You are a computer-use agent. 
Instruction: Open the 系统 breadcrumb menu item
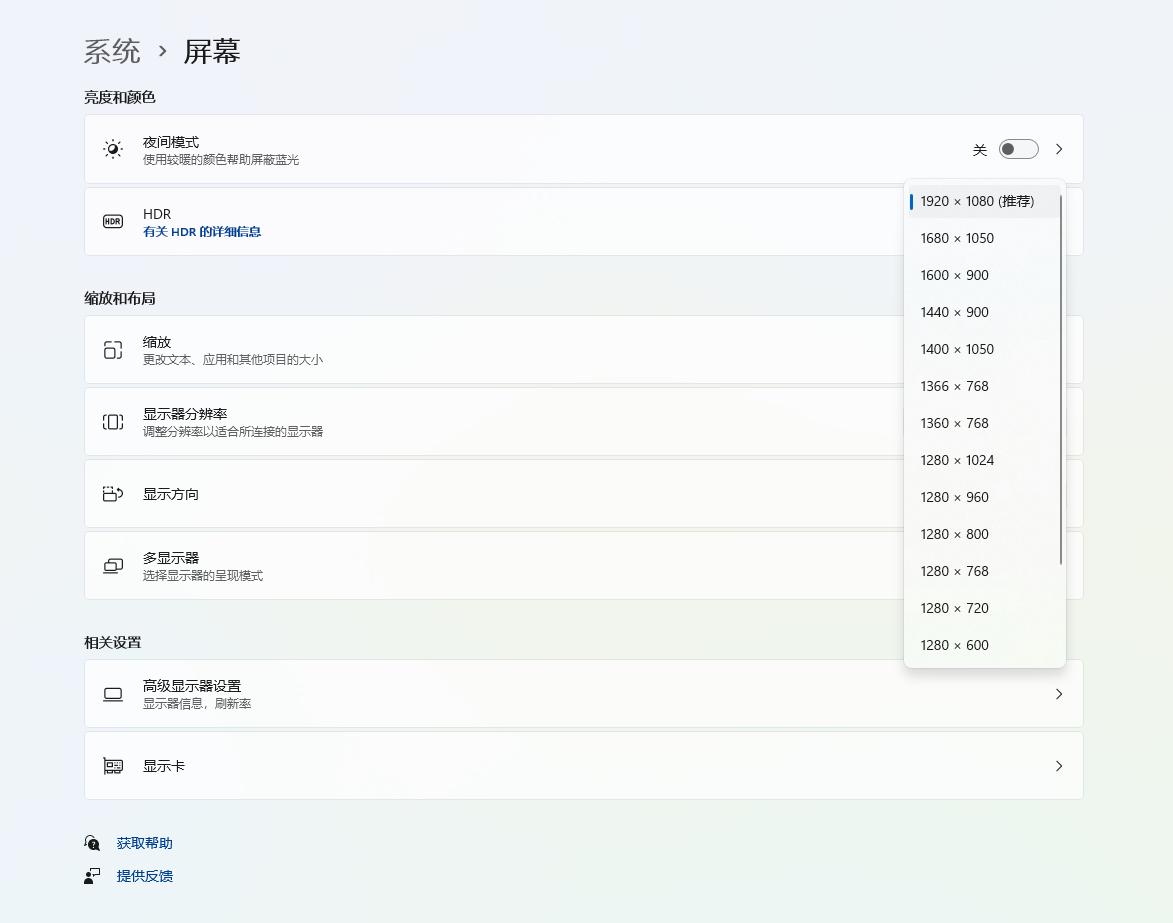coord(112,51)
